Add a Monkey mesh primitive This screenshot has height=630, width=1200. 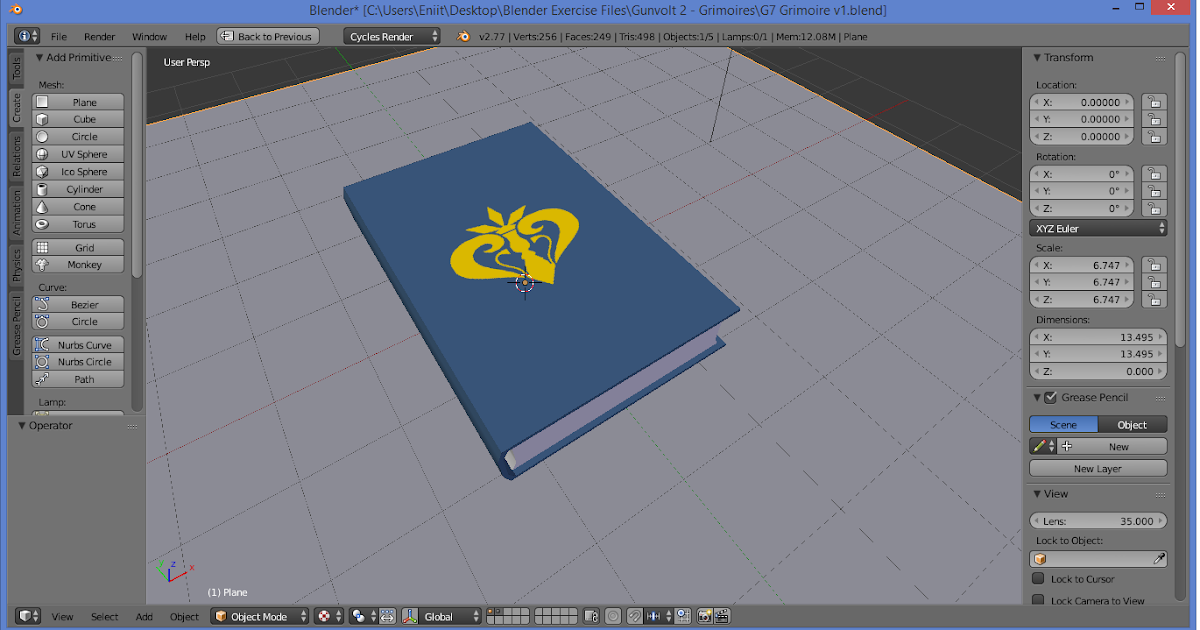77,264
